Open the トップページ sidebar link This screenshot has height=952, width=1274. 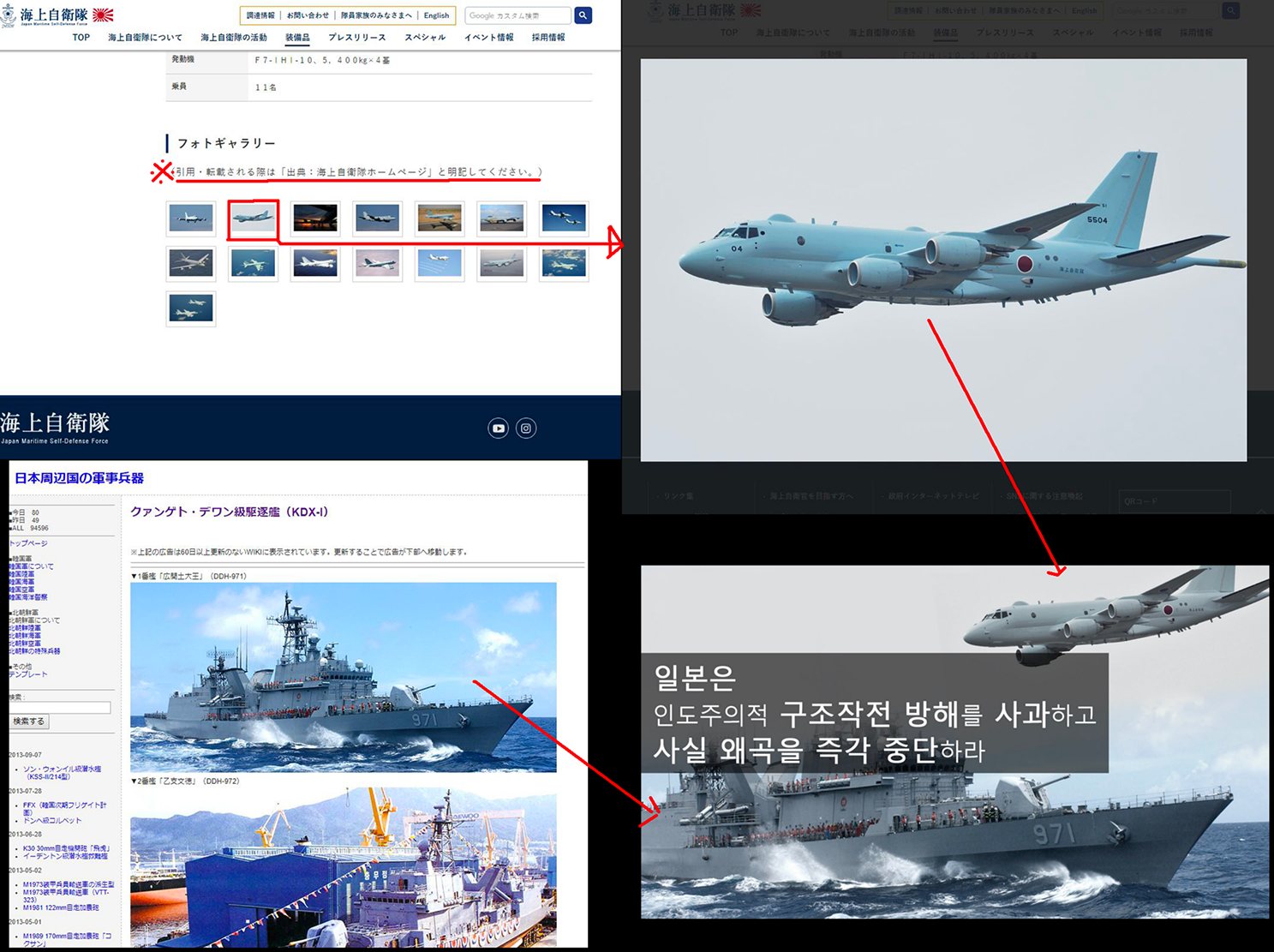click(28, 543)
